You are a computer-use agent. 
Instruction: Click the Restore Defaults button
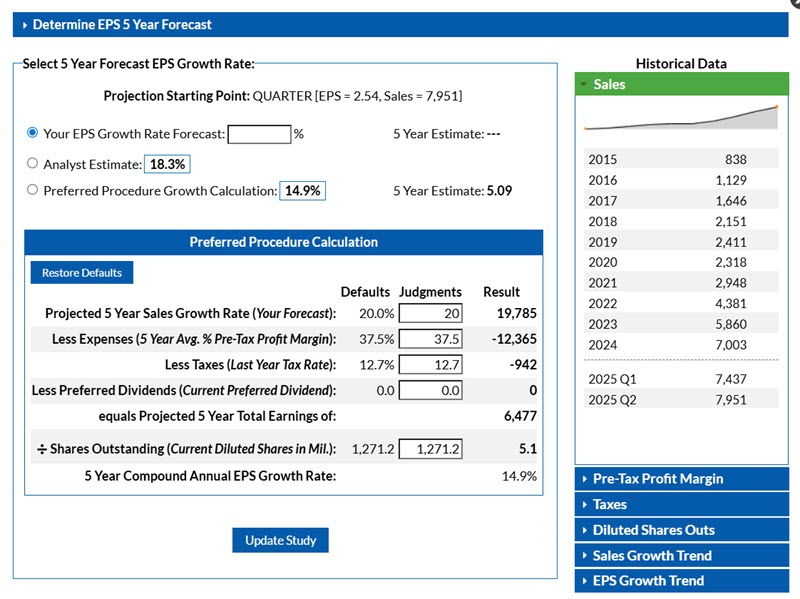[x=82, y=273]
